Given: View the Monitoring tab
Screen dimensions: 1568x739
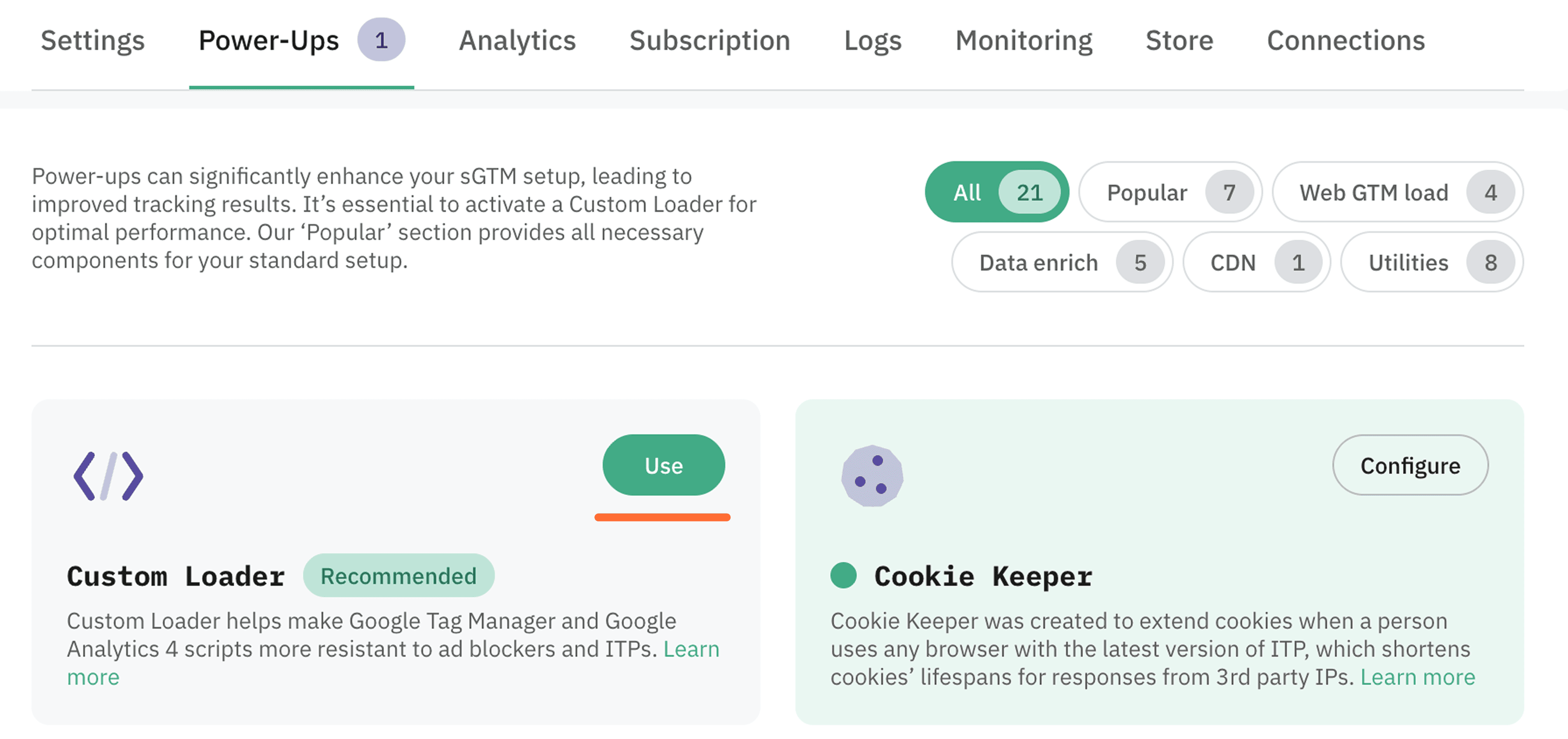Looking at the screenshot, I should point(1023,41).
